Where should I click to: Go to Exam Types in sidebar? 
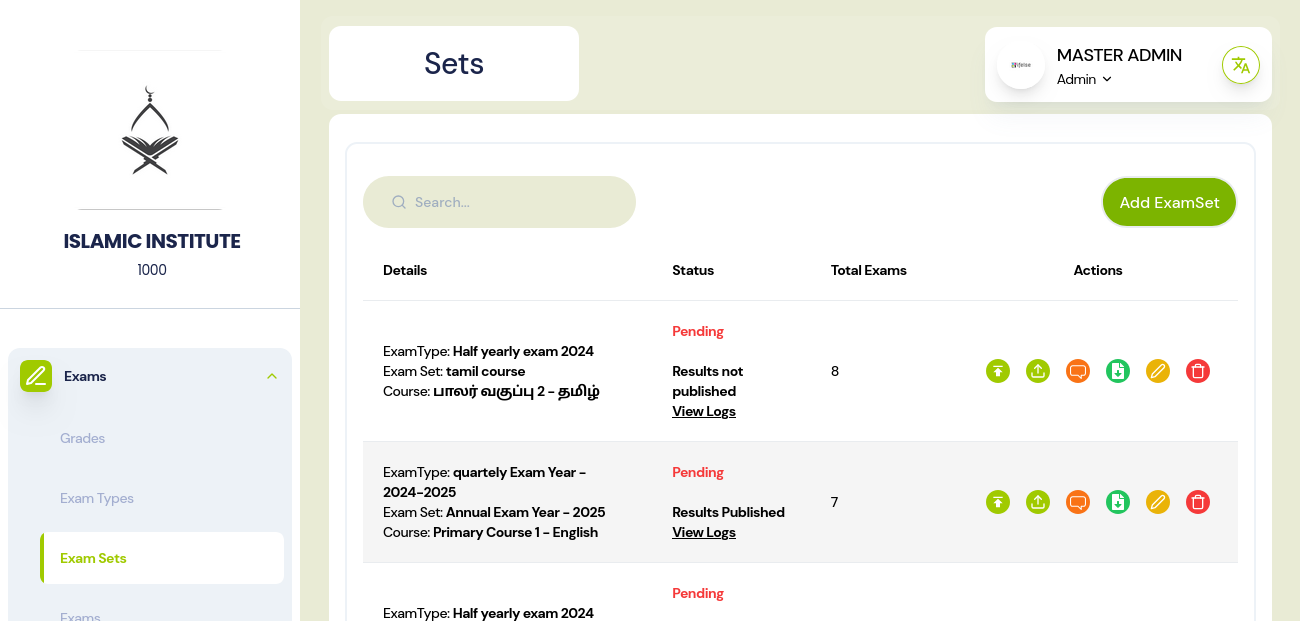[x=97, y=498]
